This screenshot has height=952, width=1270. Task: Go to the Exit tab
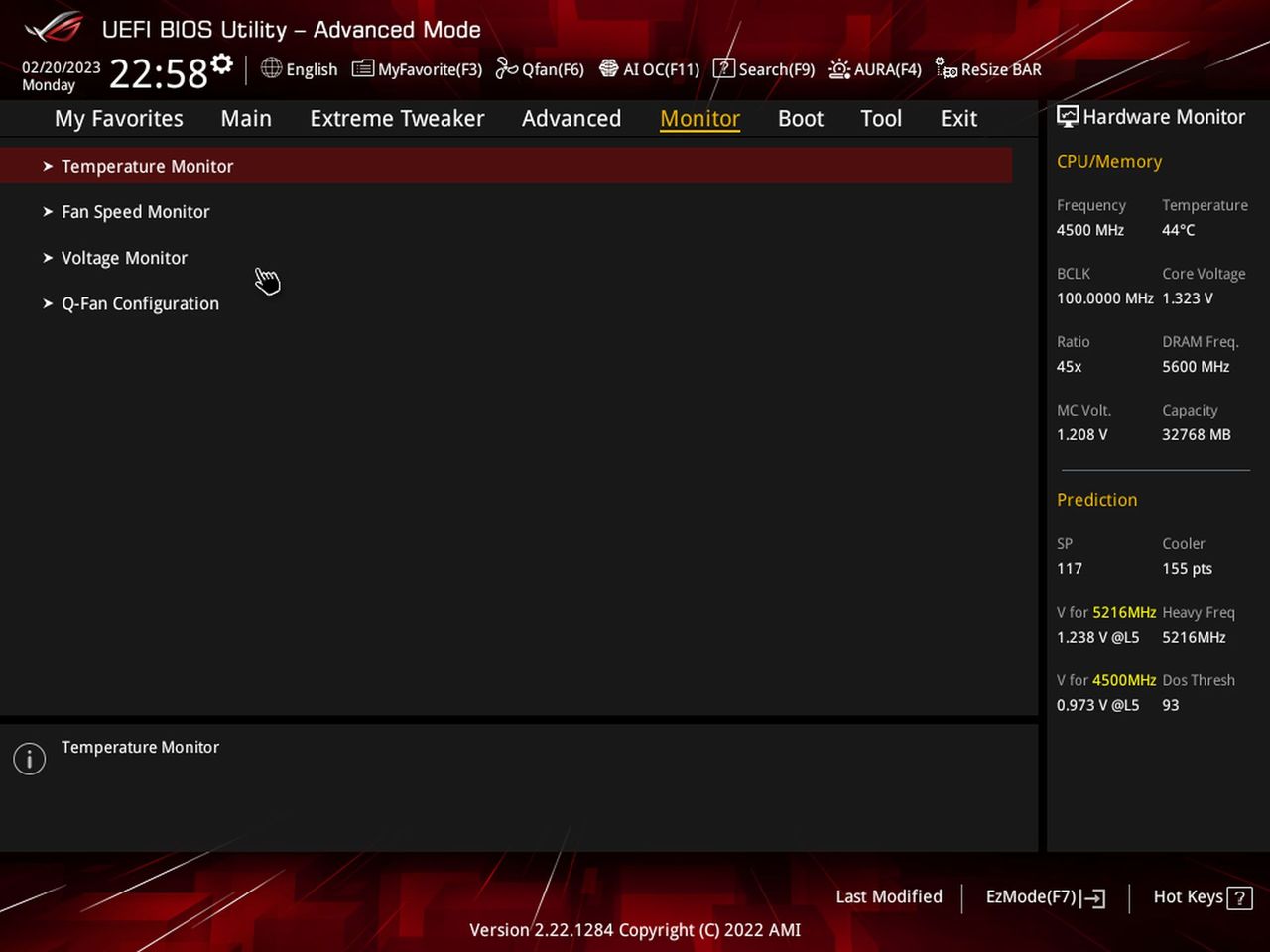958,119
